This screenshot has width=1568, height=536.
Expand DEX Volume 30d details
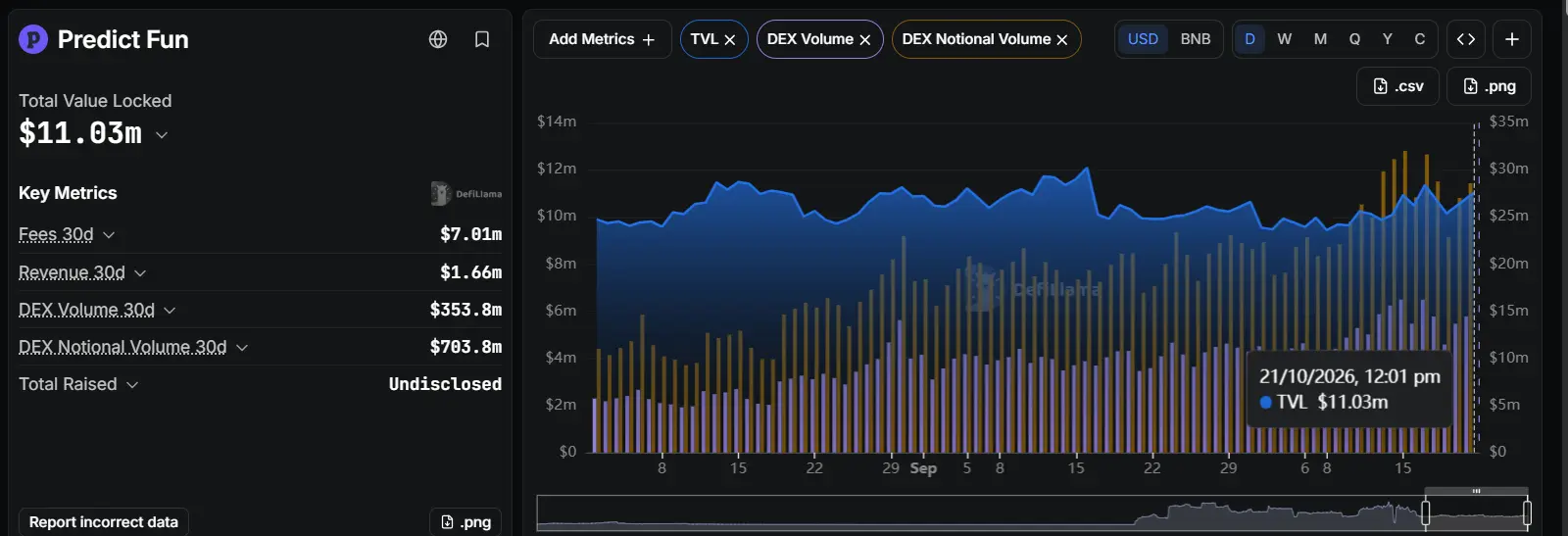(170, 311)
